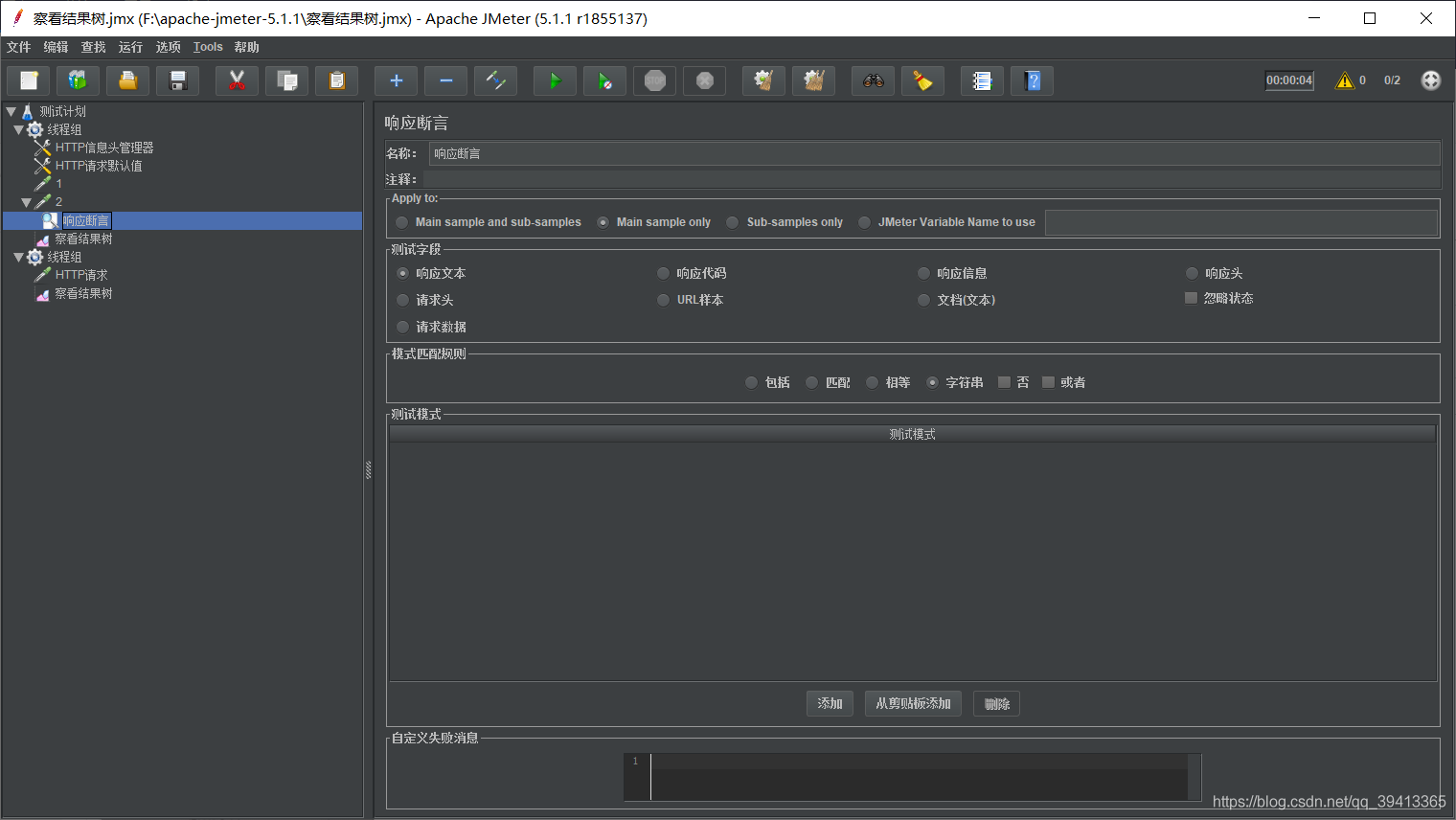Viewport: 1456px width, 820px height.
Task: Open the 文件 menu
Action: [19, 47]
